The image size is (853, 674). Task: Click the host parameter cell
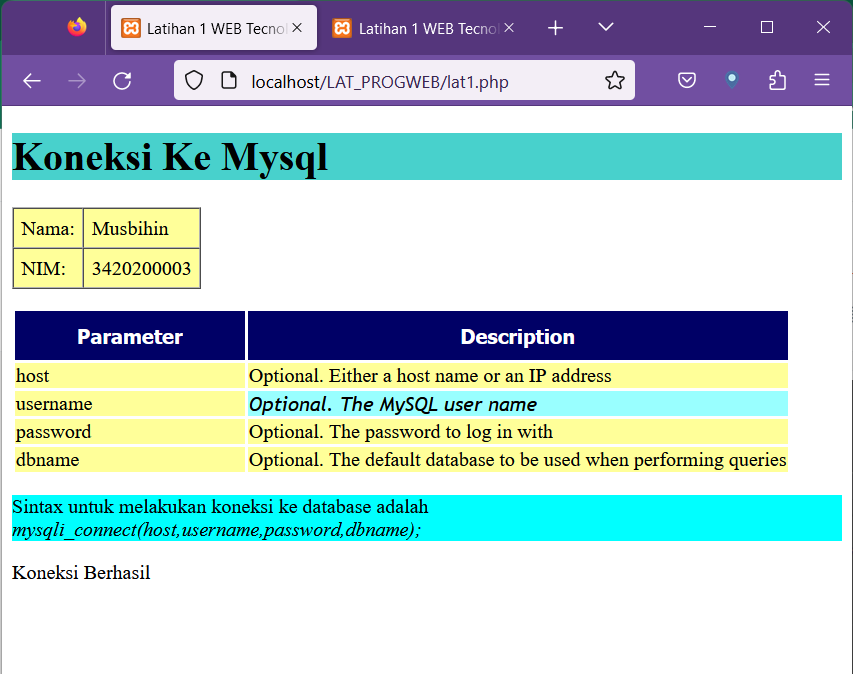(130, 376)
